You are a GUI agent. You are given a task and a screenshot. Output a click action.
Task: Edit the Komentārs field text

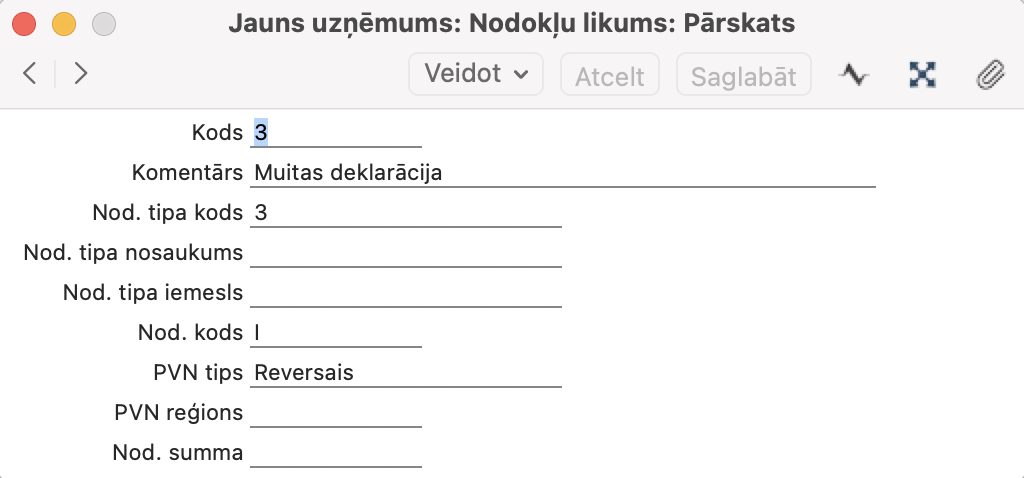tap(563, 173)
